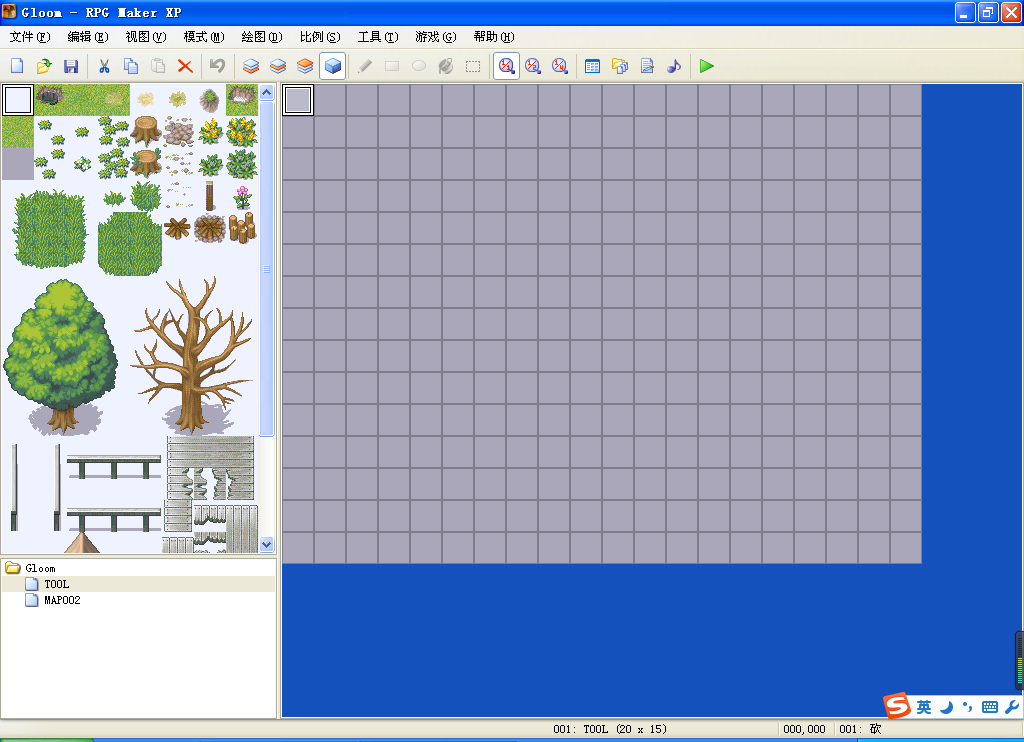Image resolution: width=1024 pixels, height=742 pixels.
Task: Open the 绘图(D) menu
Action: pyautogui.click(x=262, y=37)
